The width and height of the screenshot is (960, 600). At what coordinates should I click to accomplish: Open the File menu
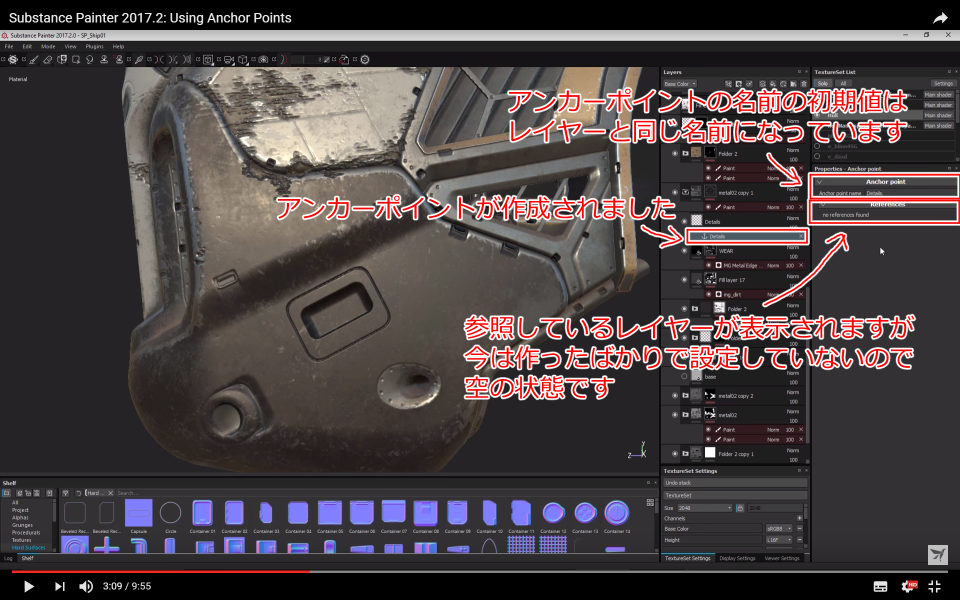click(x=9, y=47)
